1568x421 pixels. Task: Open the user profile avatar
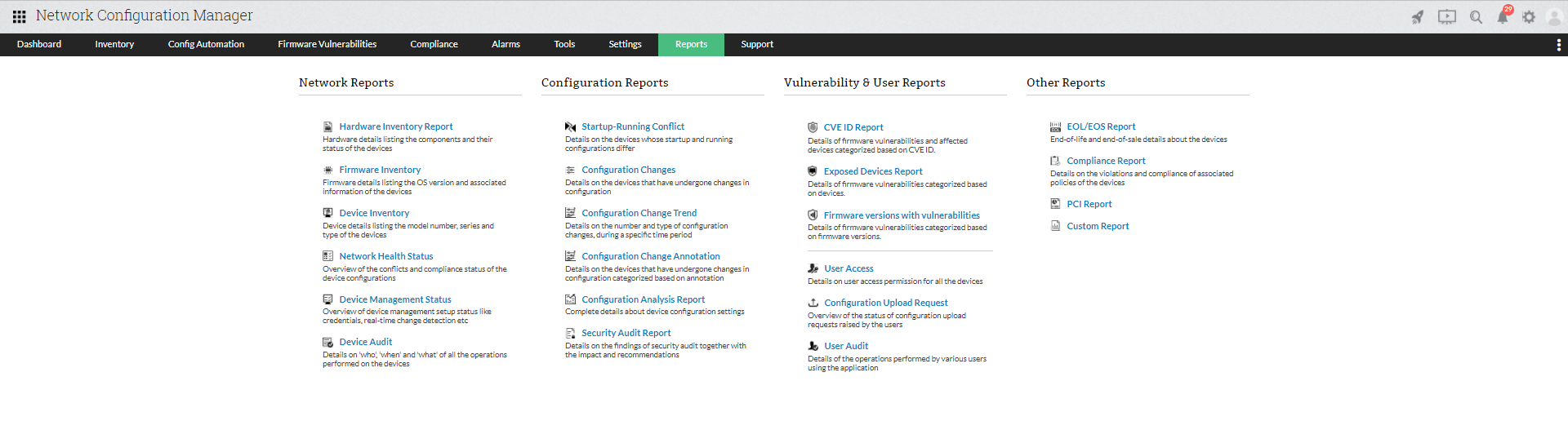pyautogui.click(x=1554, y=17)
